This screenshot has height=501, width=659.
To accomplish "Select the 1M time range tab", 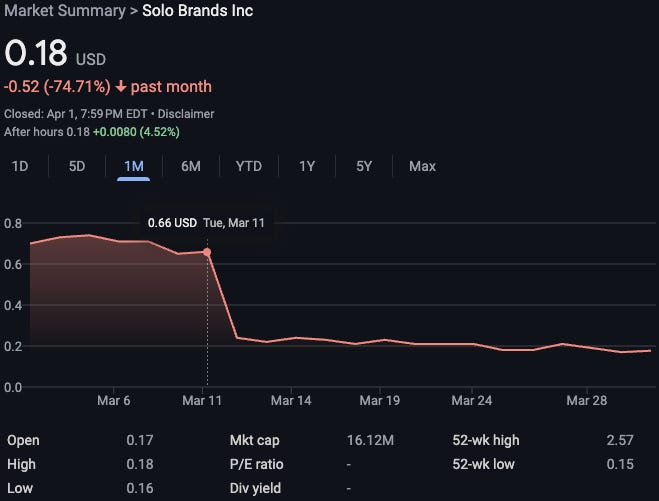I will click(134, 166).
